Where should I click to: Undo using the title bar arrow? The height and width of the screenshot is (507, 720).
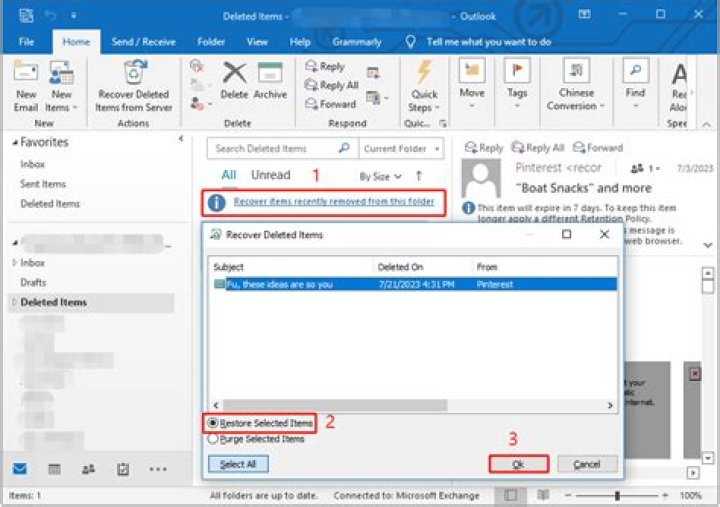click(x=50, y=16)
